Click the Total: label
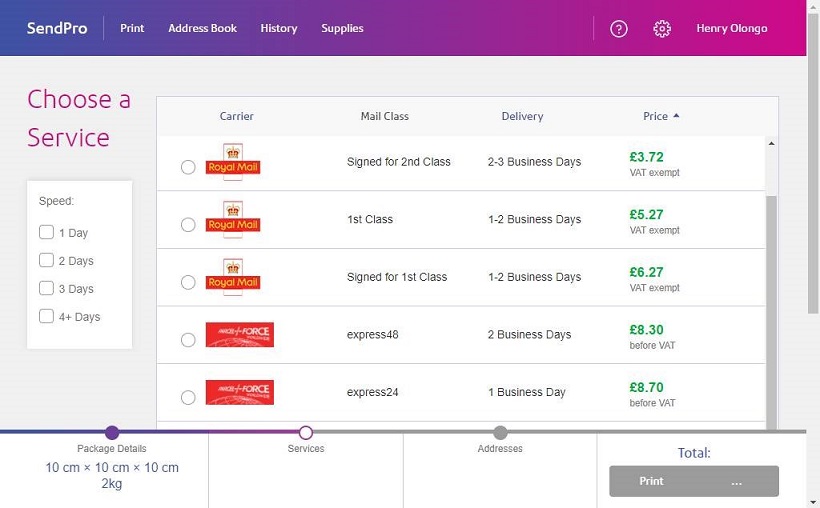The height and width of the screenshot is (508, 820). coord(694,453)
